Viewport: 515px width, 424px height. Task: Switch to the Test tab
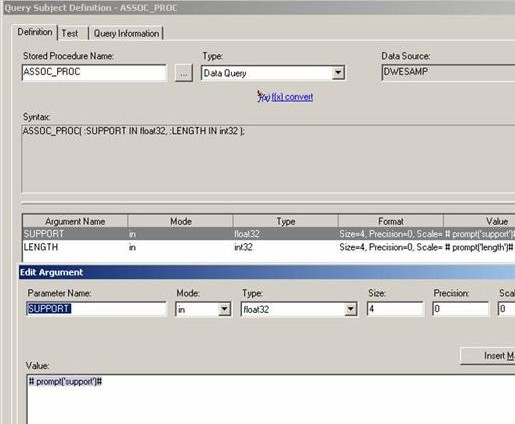point(70,33)
